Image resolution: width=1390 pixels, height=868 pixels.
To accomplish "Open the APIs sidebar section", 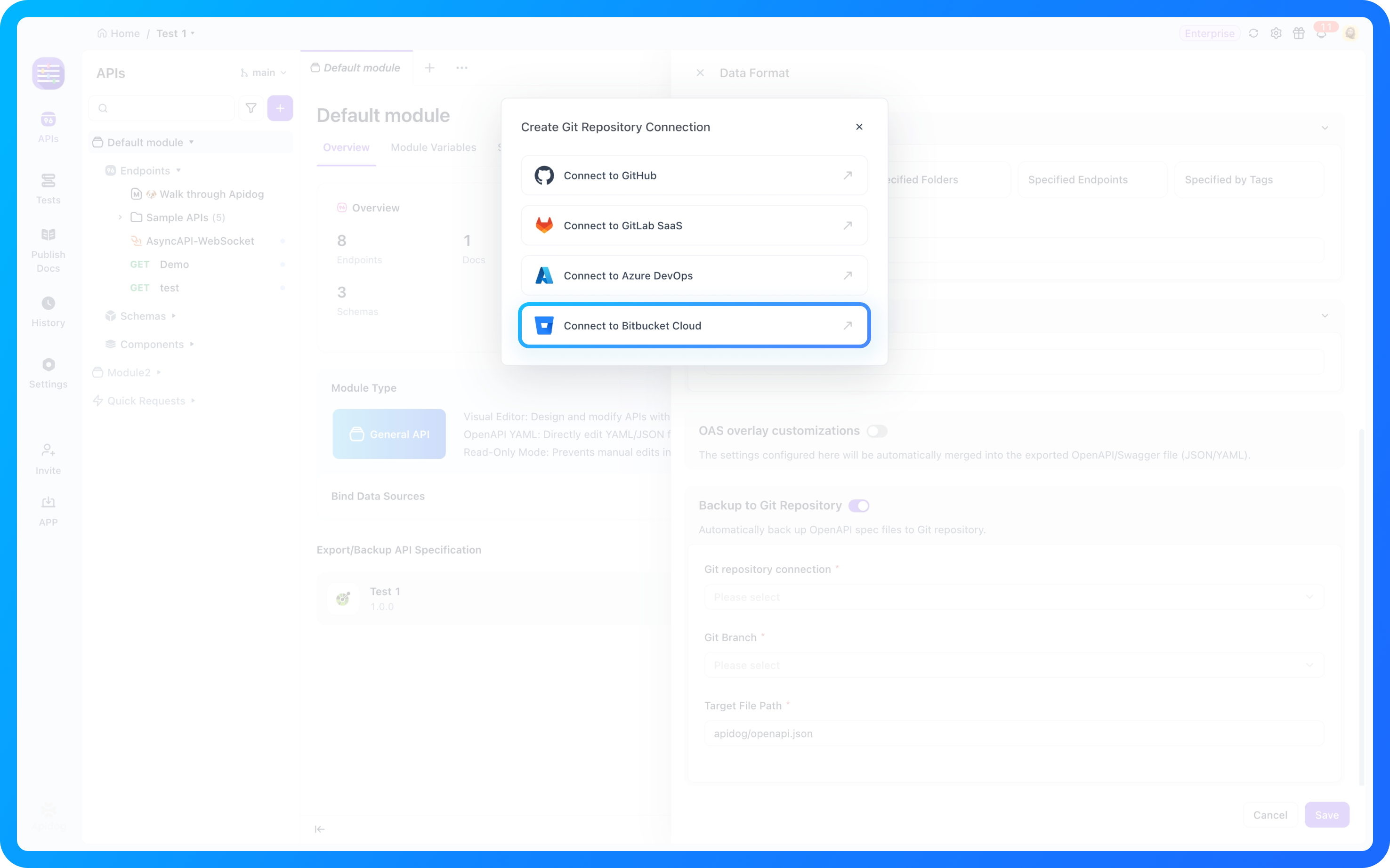I will [x=48, y=128].
